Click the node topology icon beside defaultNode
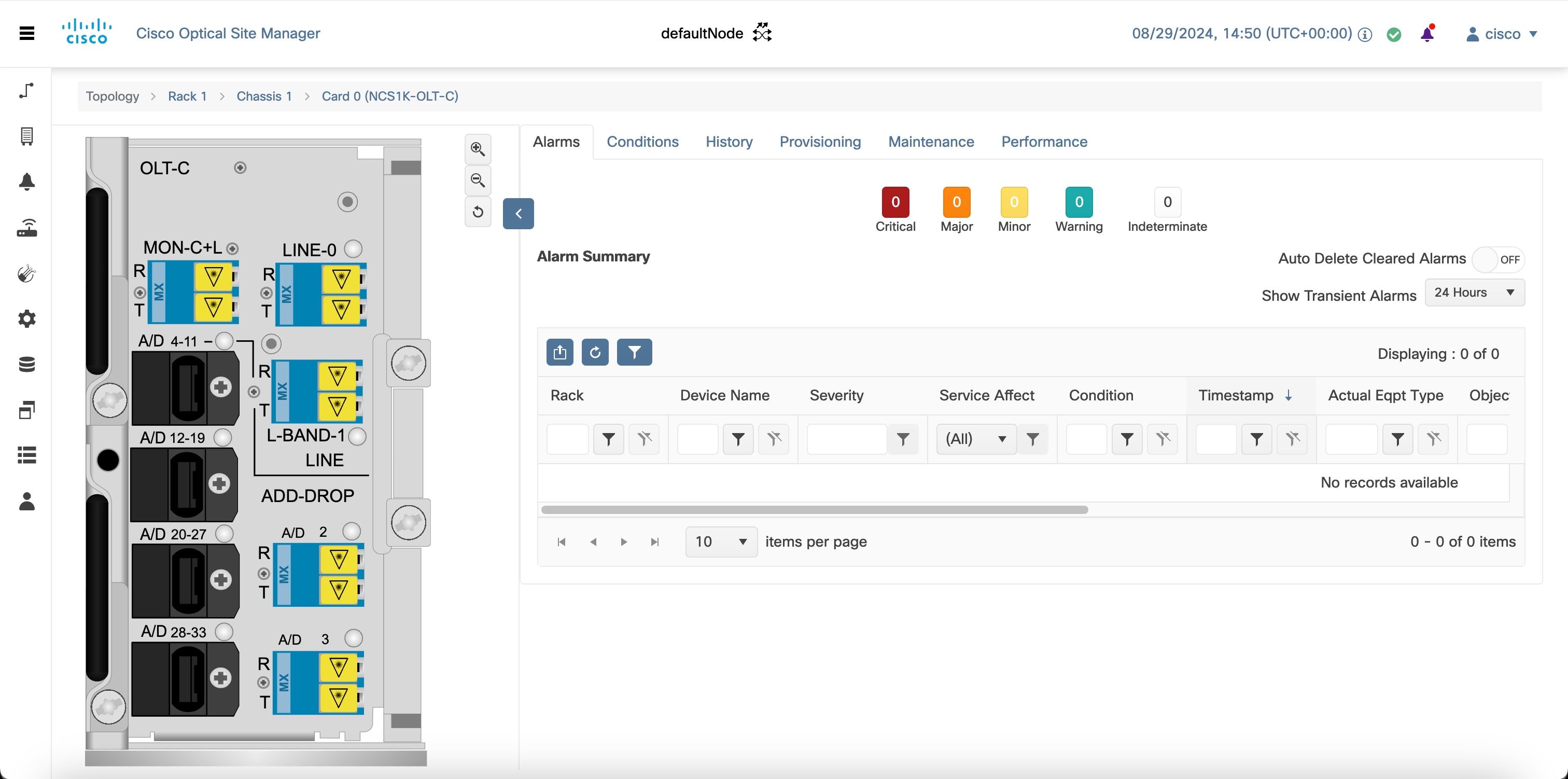The width and height of the screenshot is (1568, 779). point(762,33)
